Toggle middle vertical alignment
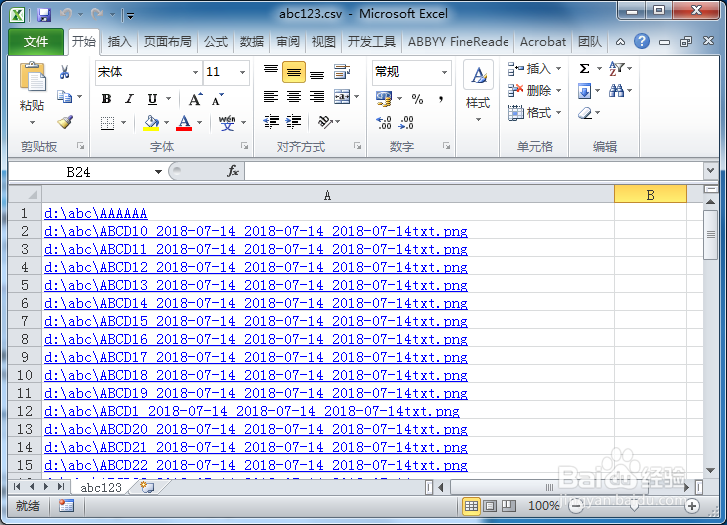 click(x=294, y=72)
